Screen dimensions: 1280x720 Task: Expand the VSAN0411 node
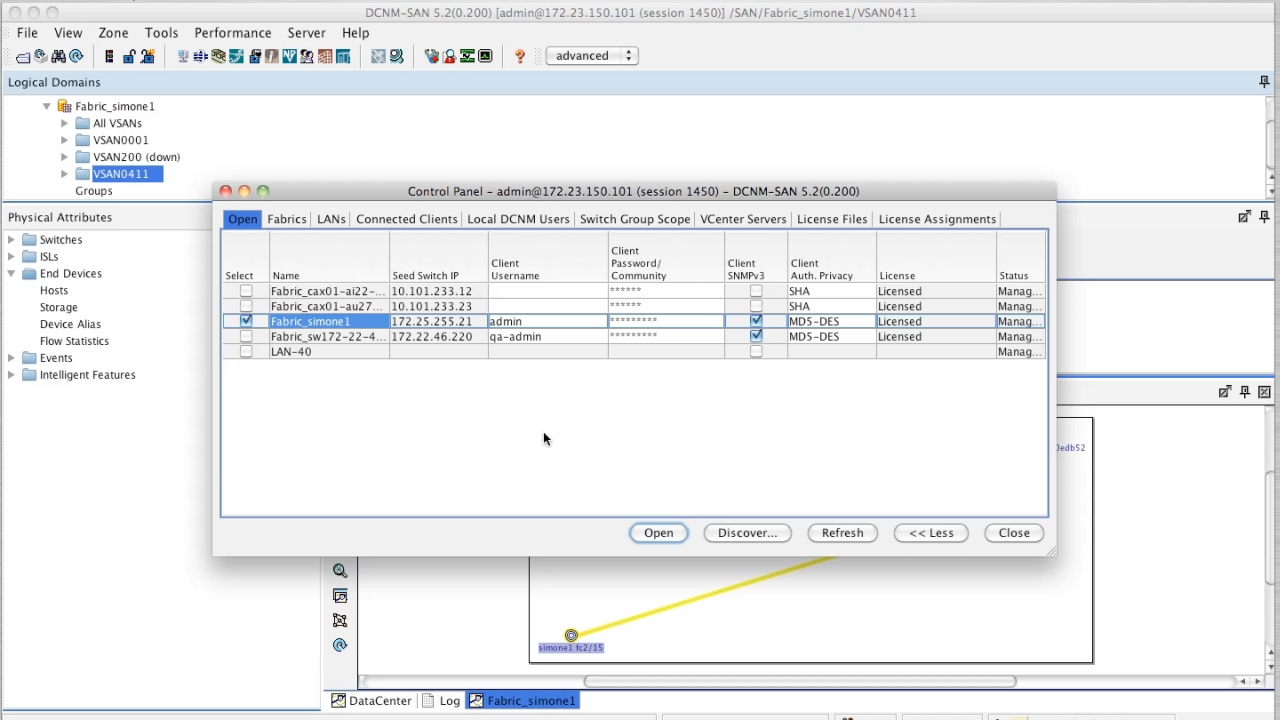click(x=64, y=174)
